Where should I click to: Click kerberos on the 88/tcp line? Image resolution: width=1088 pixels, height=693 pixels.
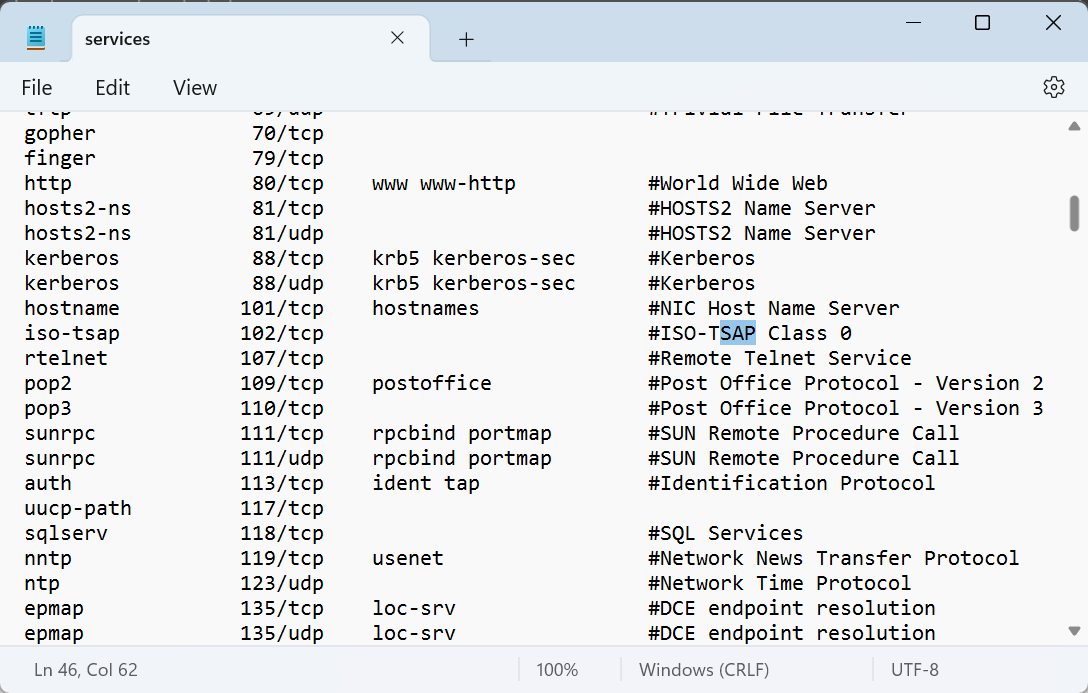pyautogui.click(x=71, y=258)
